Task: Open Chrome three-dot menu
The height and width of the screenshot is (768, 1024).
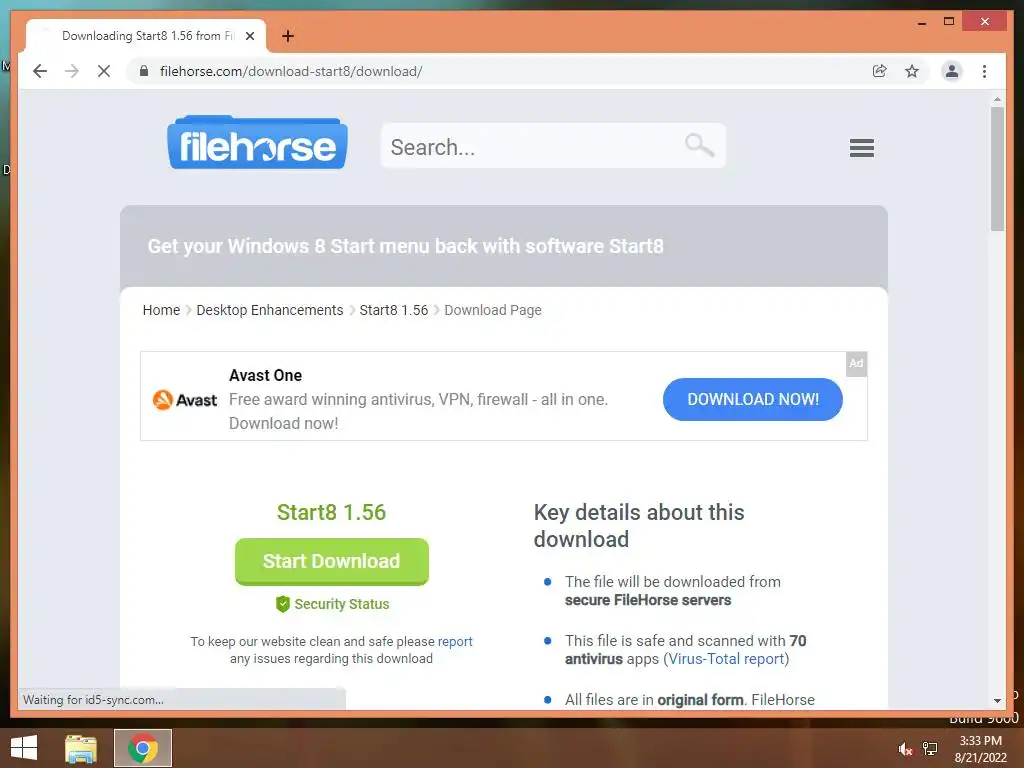Action: pos(984,71)
